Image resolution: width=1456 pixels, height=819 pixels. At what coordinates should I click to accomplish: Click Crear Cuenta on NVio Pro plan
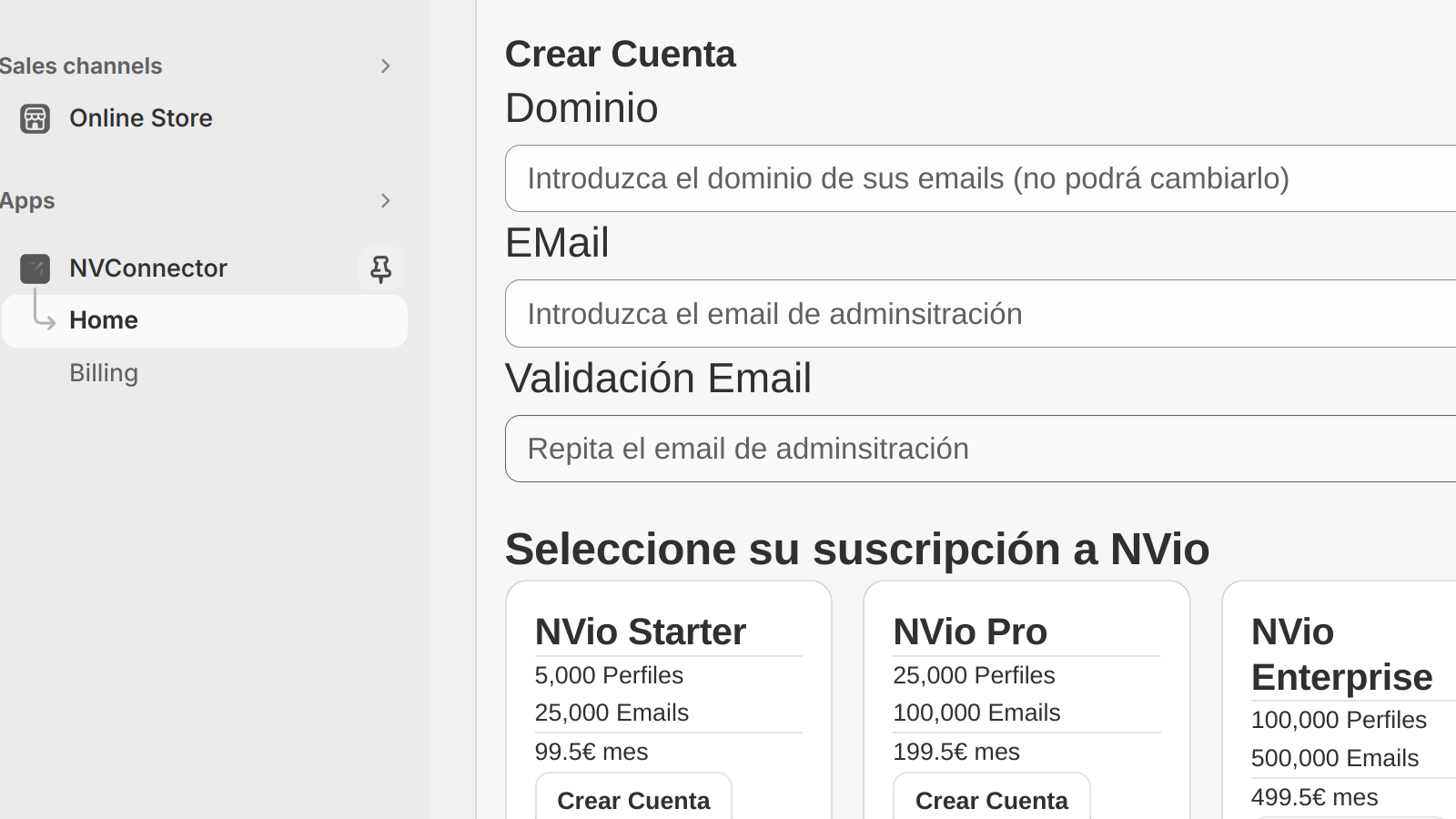(x=991, y=801)
